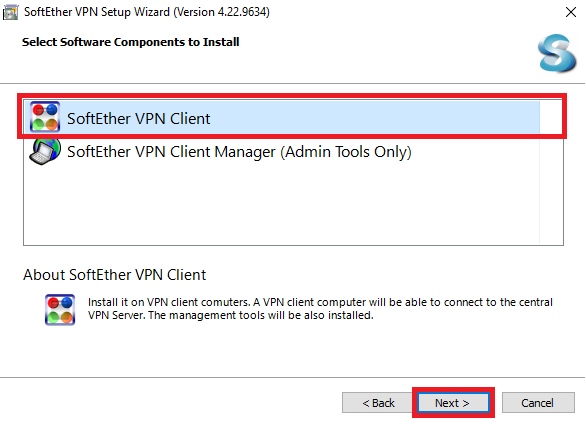This screenshot has width=586, height=424.
Task: Click the About SoftEther VPN Client heading
Action: click(114, 275)
